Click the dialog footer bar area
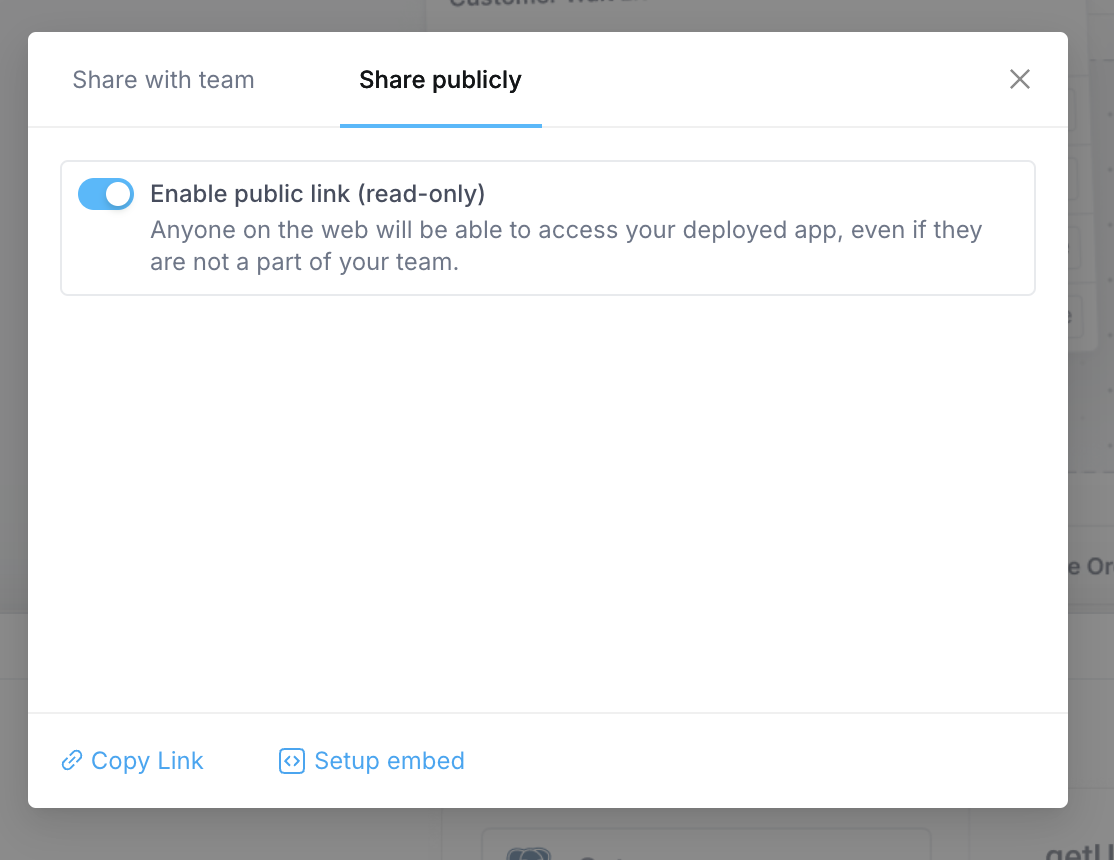Image resolution: width=1114 pixels, height=860 pixels. [x=700, y=760]
